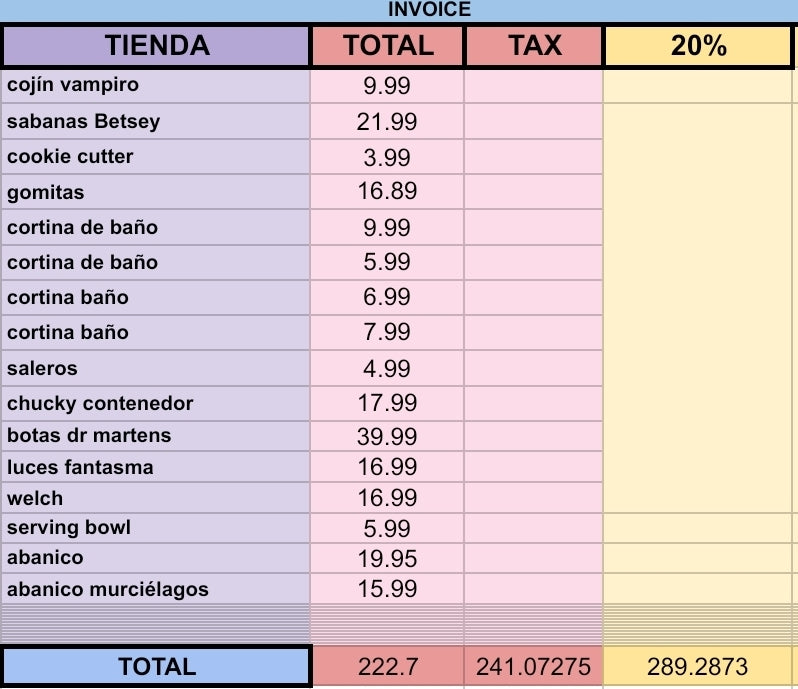Select the luces fantasma cell
Viewport: 798px width, 689px height.
coord(156,467)
